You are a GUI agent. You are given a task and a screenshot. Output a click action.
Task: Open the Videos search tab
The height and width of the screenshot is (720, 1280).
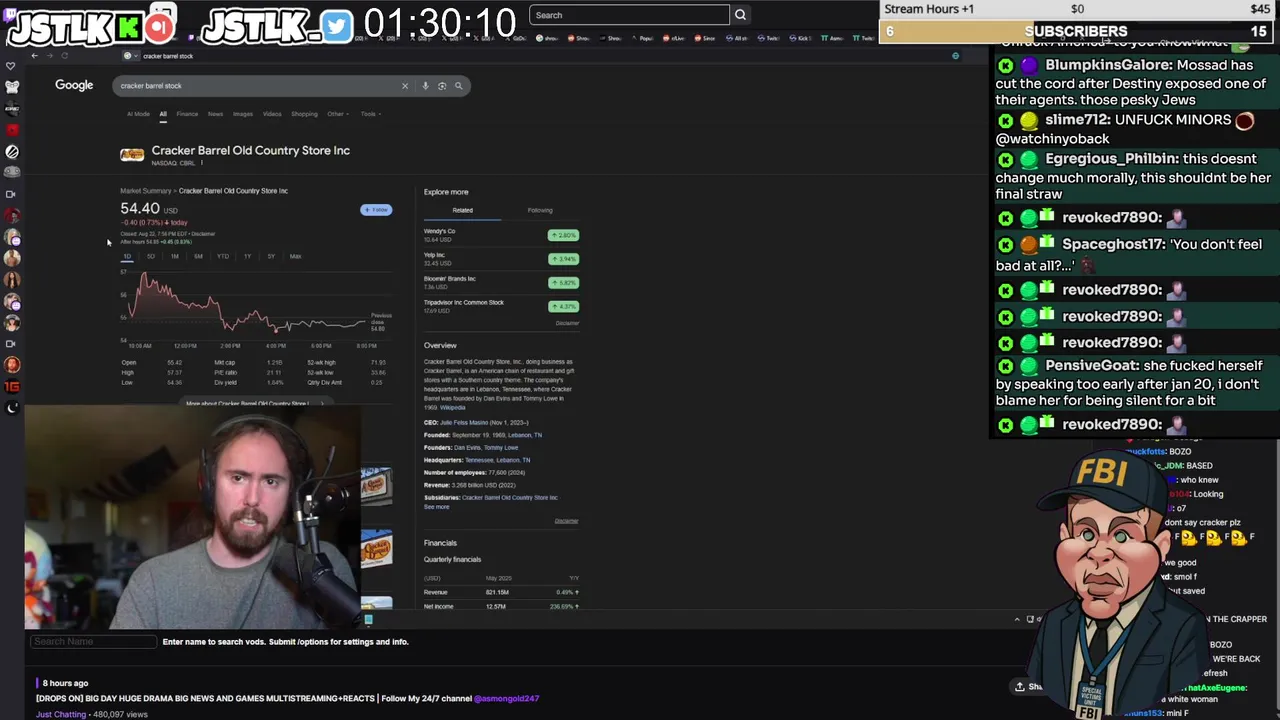pos(272,114)
